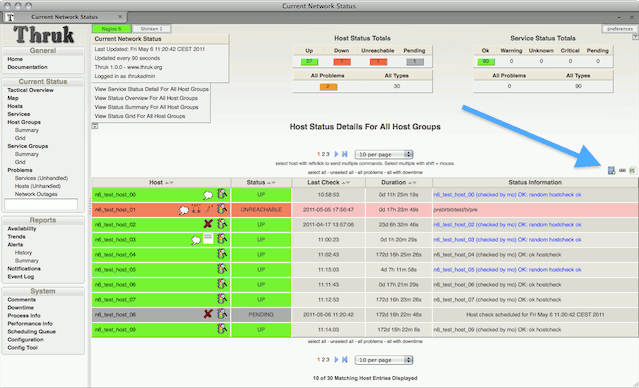Toggle the Nagios 6 backend button

pos(111,29)
